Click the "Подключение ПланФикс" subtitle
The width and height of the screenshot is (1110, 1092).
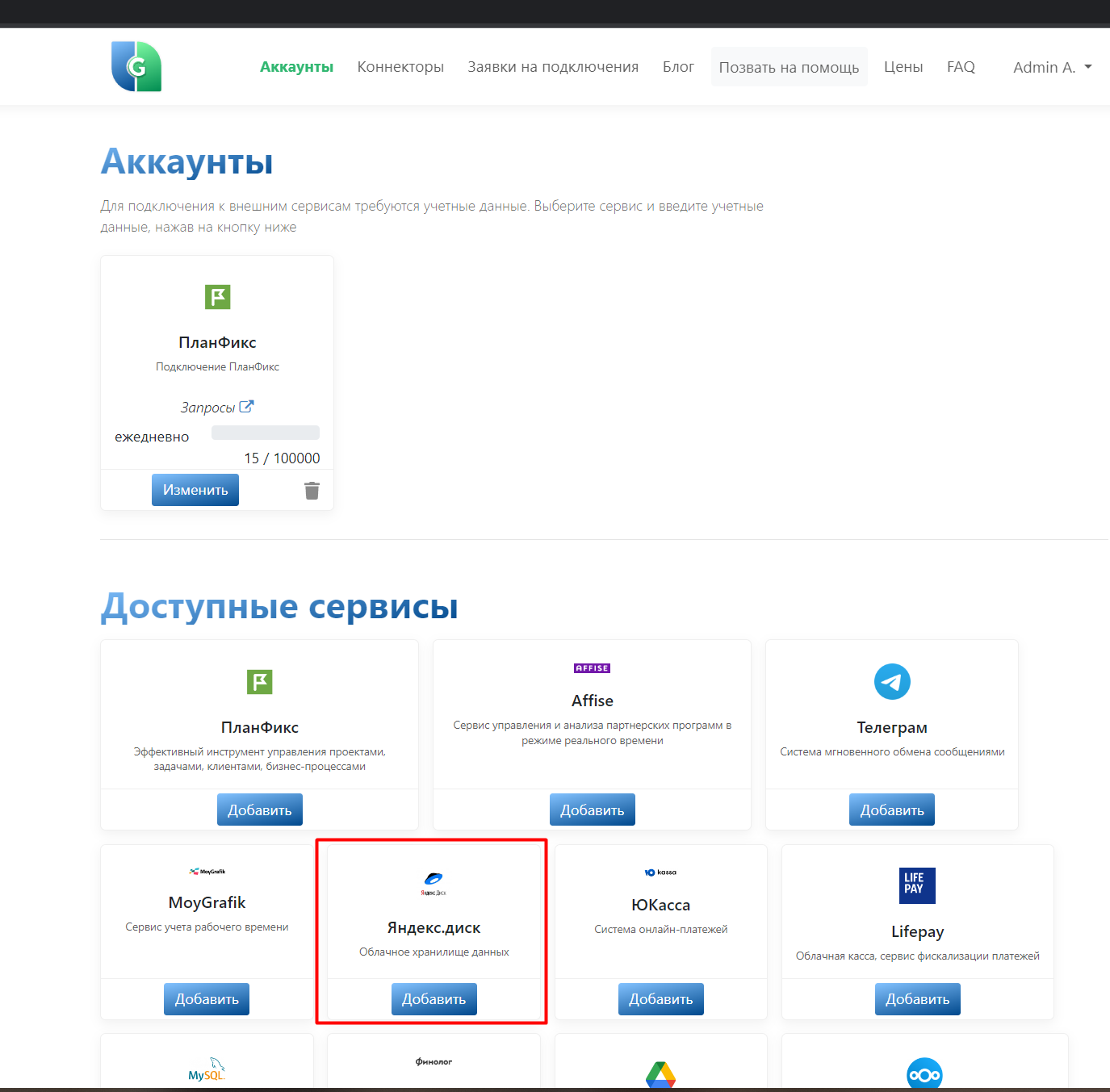(217, 366)
